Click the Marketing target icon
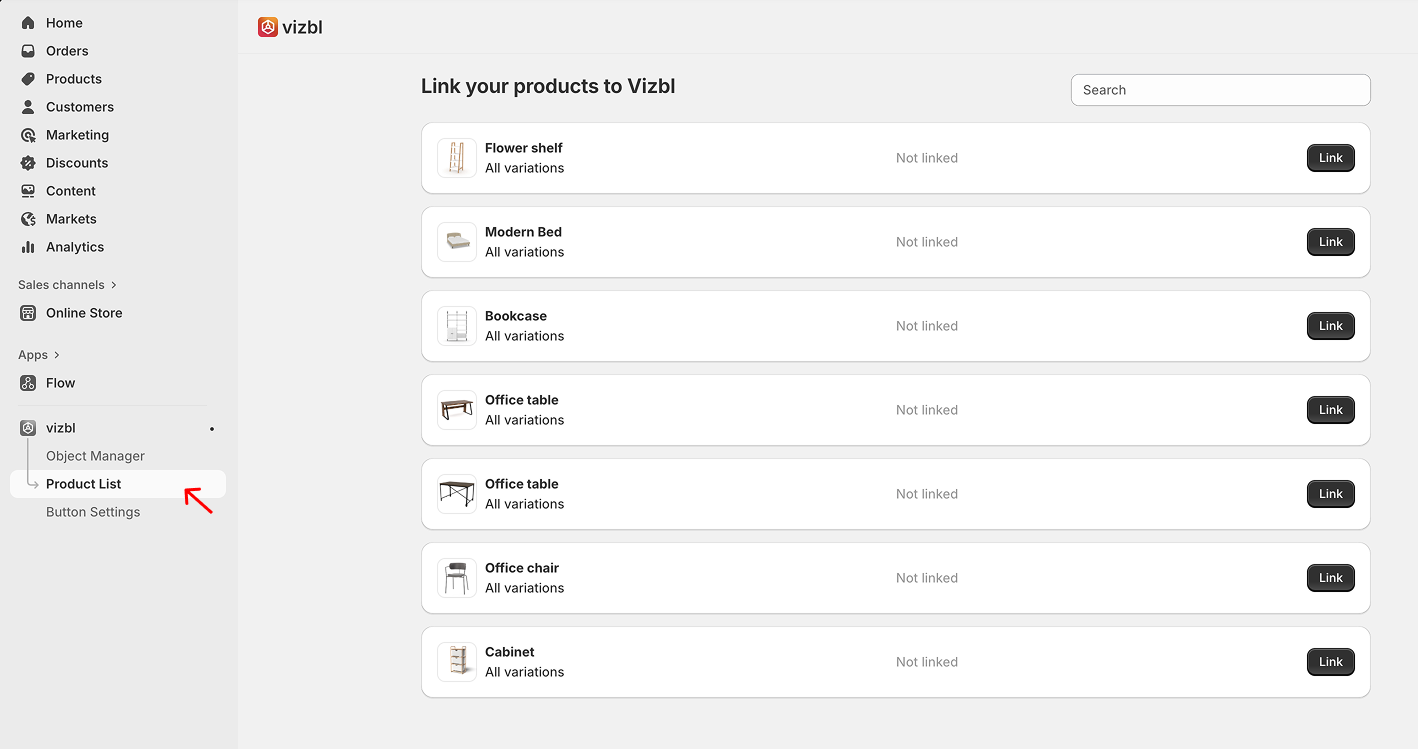Viewport: 1418px width, 749px height. point(28,135)
